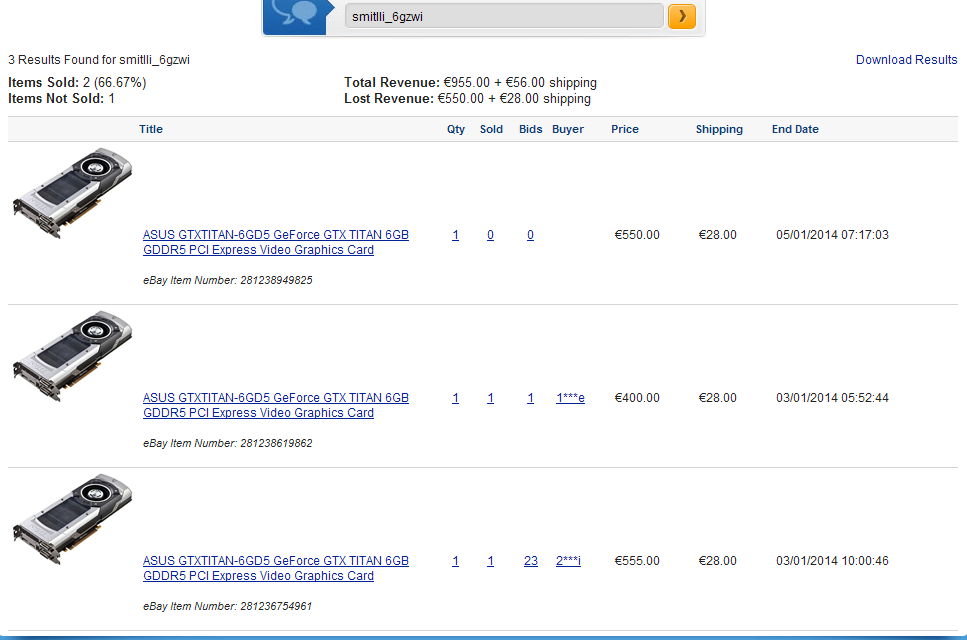Screen dimensions: 967x640
Task: Click the Price column header
Action: 625,129
